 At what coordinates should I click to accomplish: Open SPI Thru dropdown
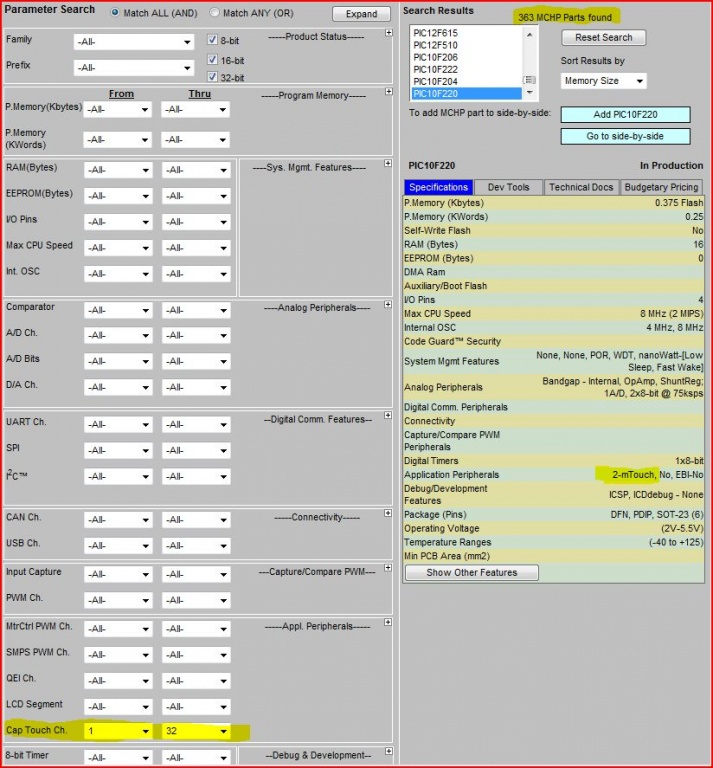click(196, 451)
